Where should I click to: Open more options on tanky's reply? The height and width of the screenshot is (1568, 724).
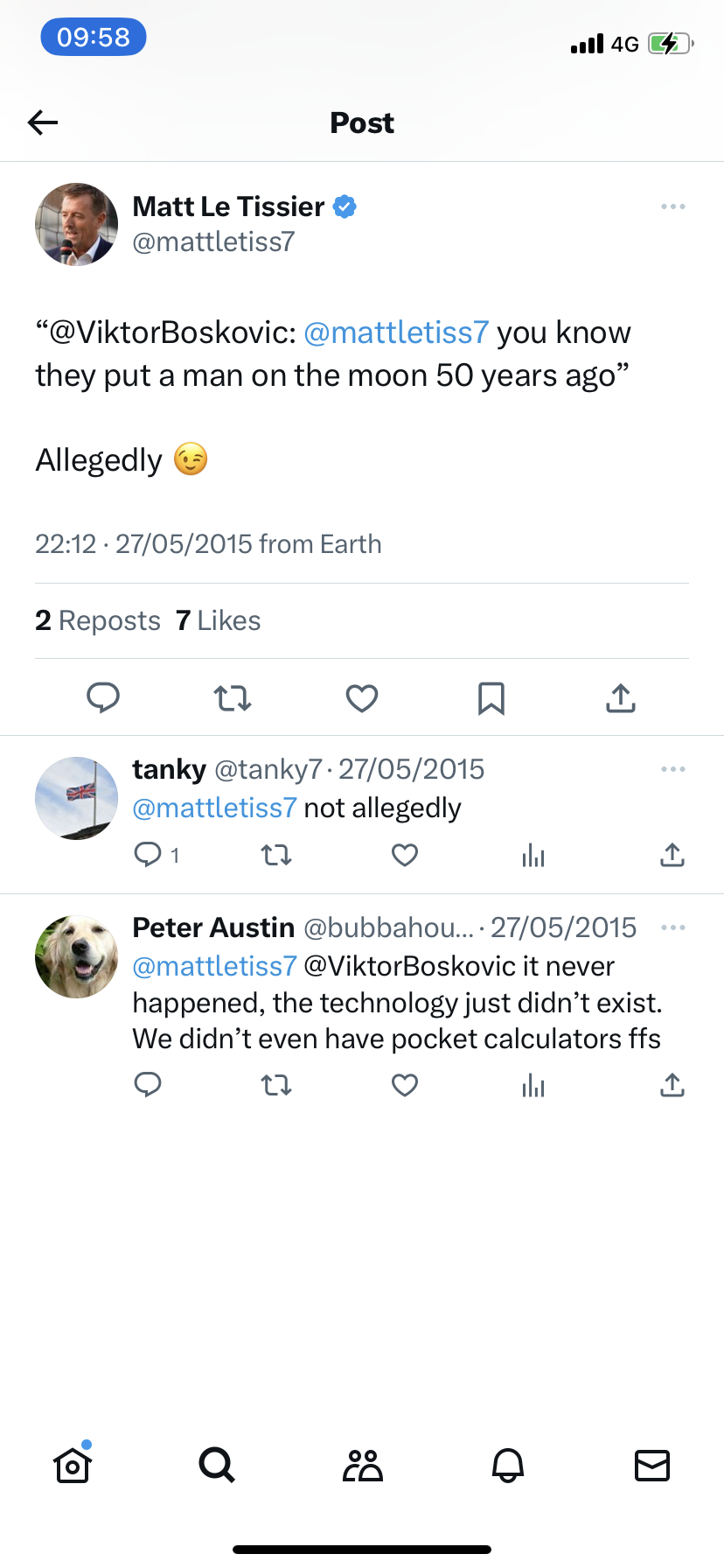pos(673,769)
